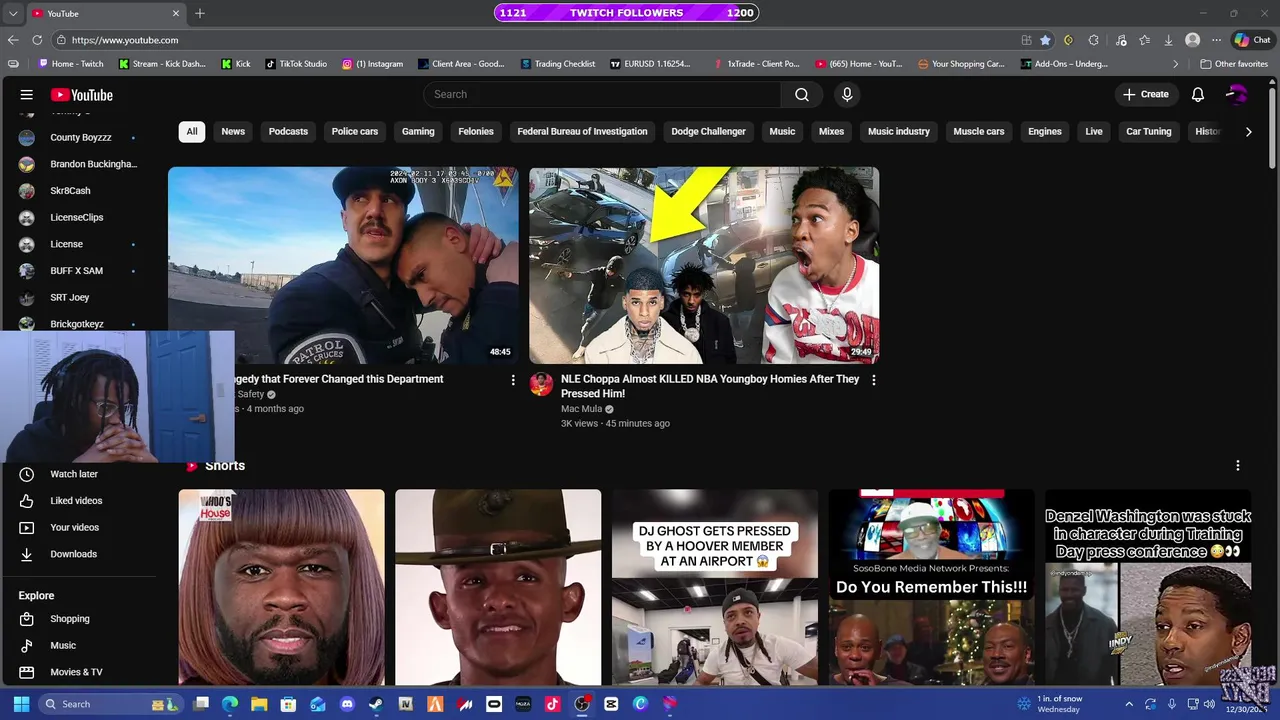
Task: Open the Home - Twitch bookmark
Action: pyautogui.click(x=70, y=64)
